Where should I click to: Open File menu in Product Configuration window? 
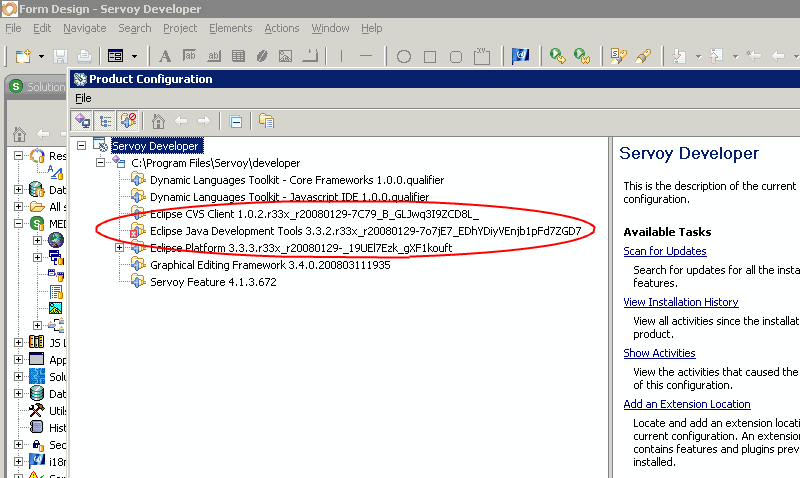click(x=83, y=98)
